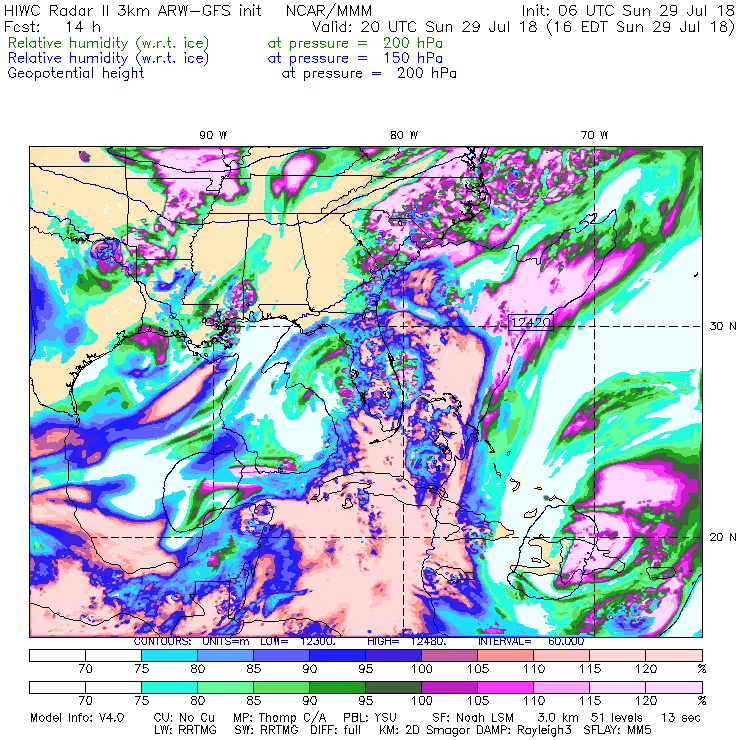This screenshot has width=740, height=740.
Task: Click the "90 W" longitude label
Action: [213, 135]
